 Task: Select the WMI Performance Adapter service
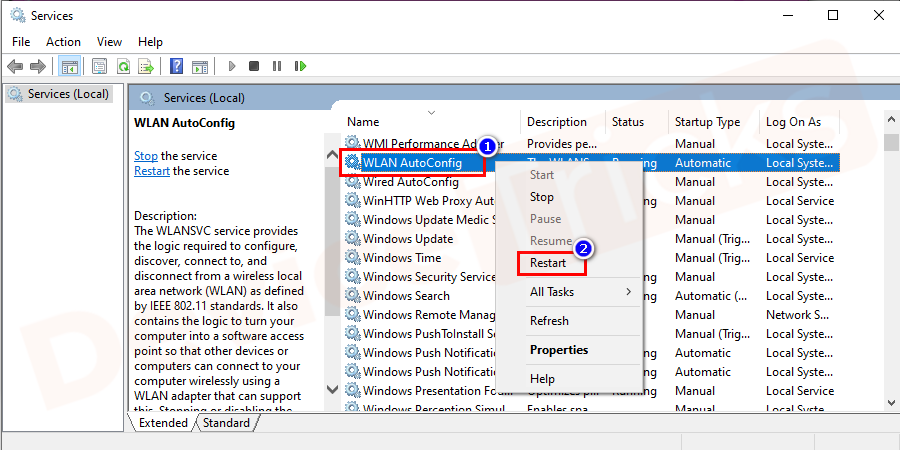pyautogui.click(x=433, y=143)
